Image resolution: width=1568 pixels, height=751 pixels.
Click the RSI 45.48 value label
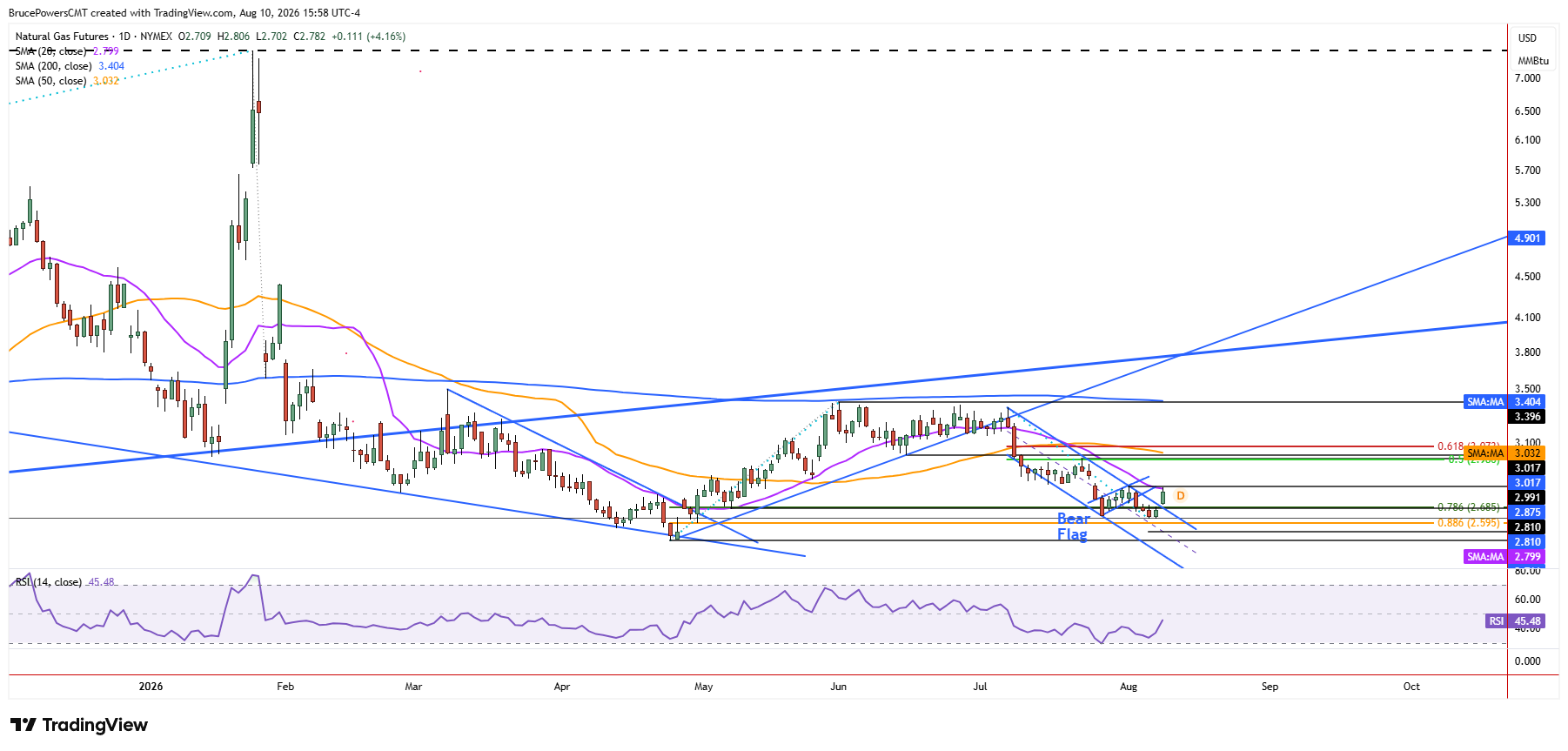point(1515,621)
